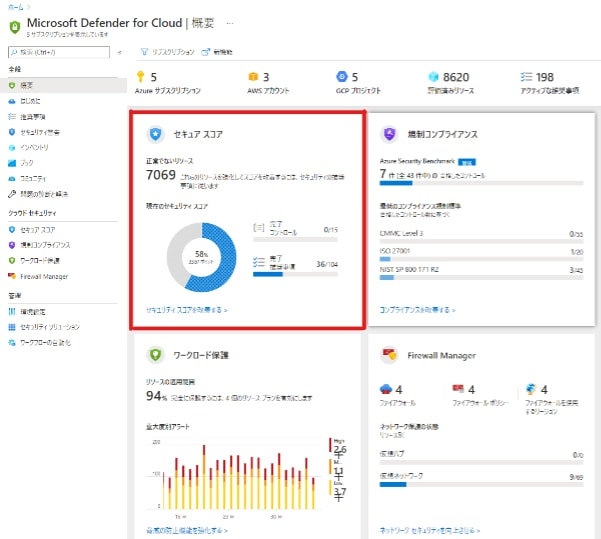Click the 0/15 completed controls value
This screenshot has width=601, height=539.
coord(330,230)
